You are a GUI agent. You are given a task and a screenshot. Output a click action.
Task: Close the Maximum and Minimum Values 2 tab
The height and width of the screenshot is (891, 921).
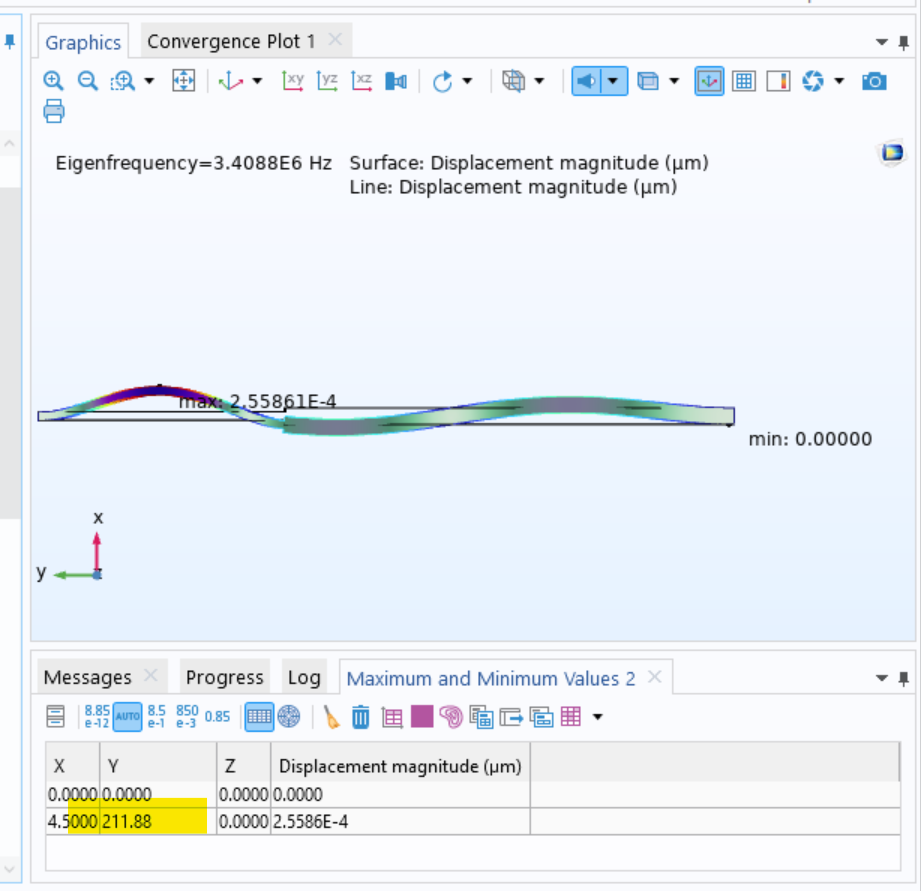[x=654, y=677]
